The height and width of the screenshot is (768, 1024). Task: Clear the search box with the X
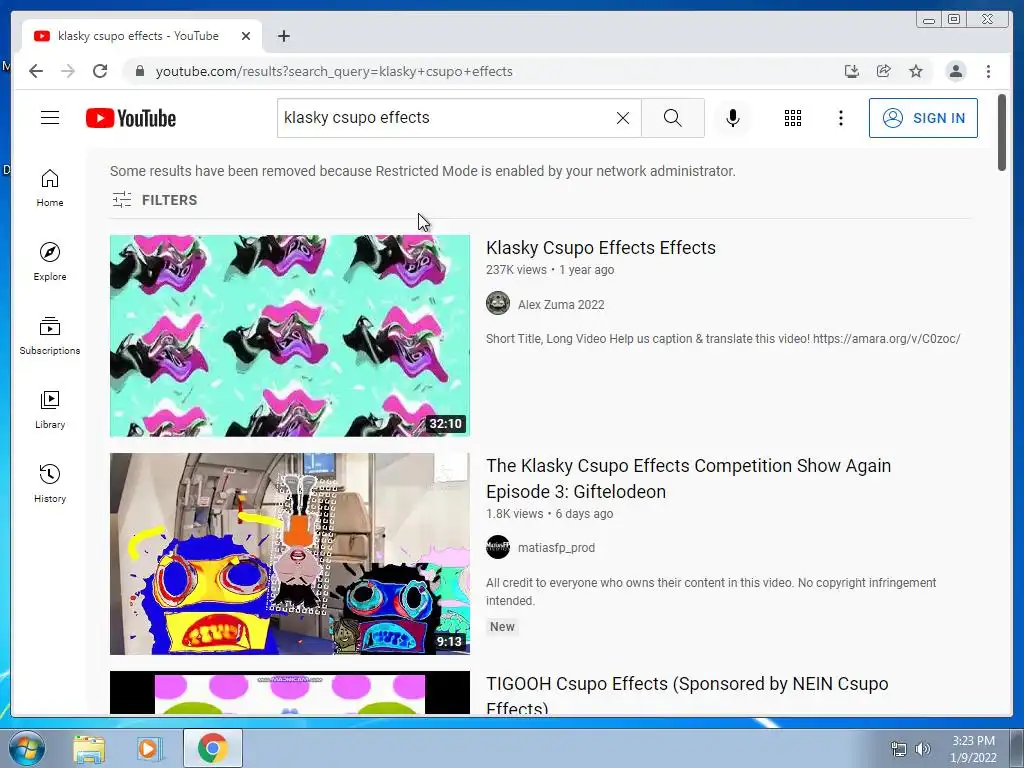[623, 118]
